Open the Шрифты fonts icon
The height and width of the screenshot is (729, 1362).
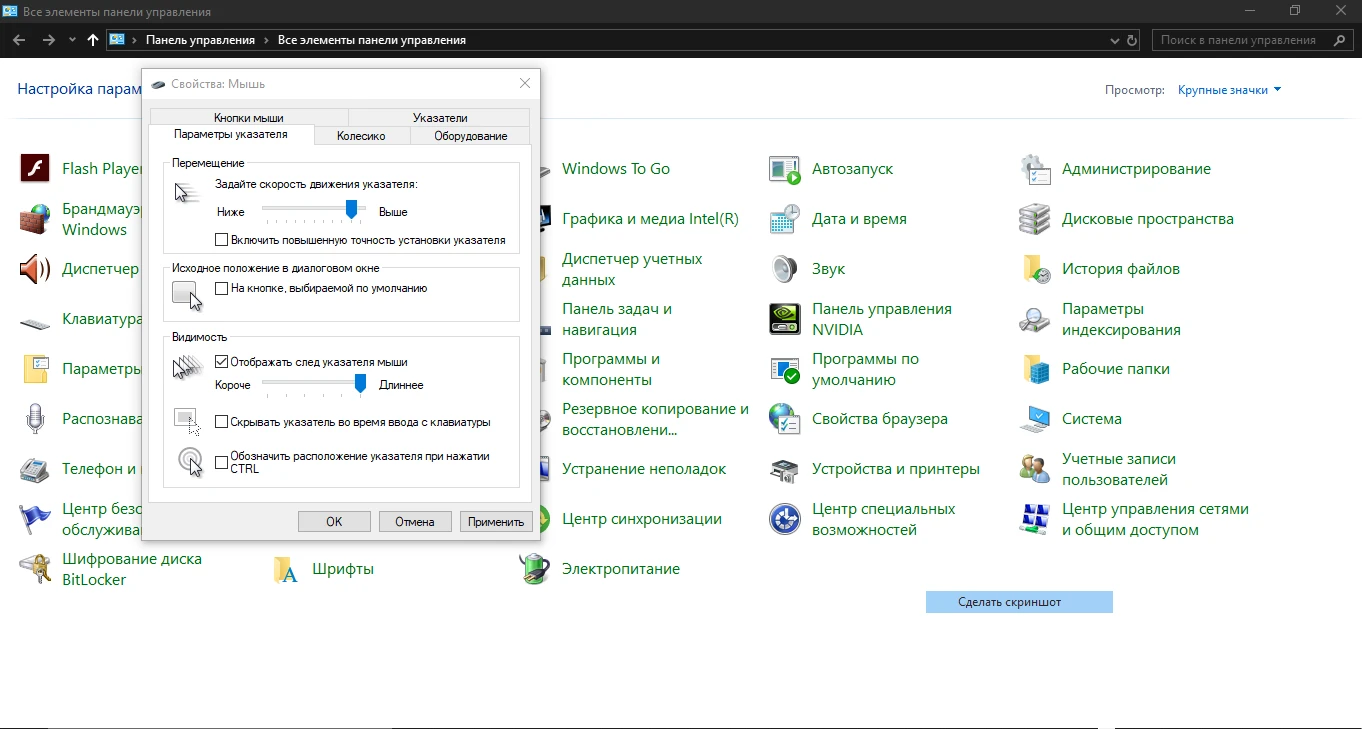[x=286, y=569]
